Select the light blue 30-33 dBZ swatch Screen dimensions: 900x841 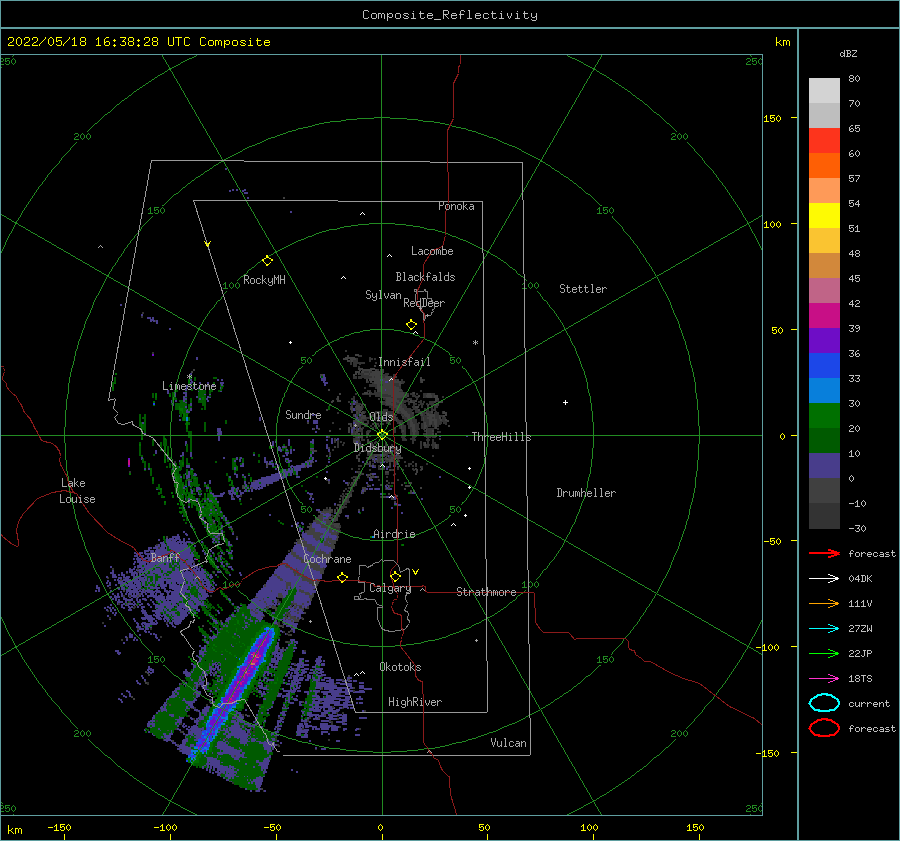click(824, 390)
